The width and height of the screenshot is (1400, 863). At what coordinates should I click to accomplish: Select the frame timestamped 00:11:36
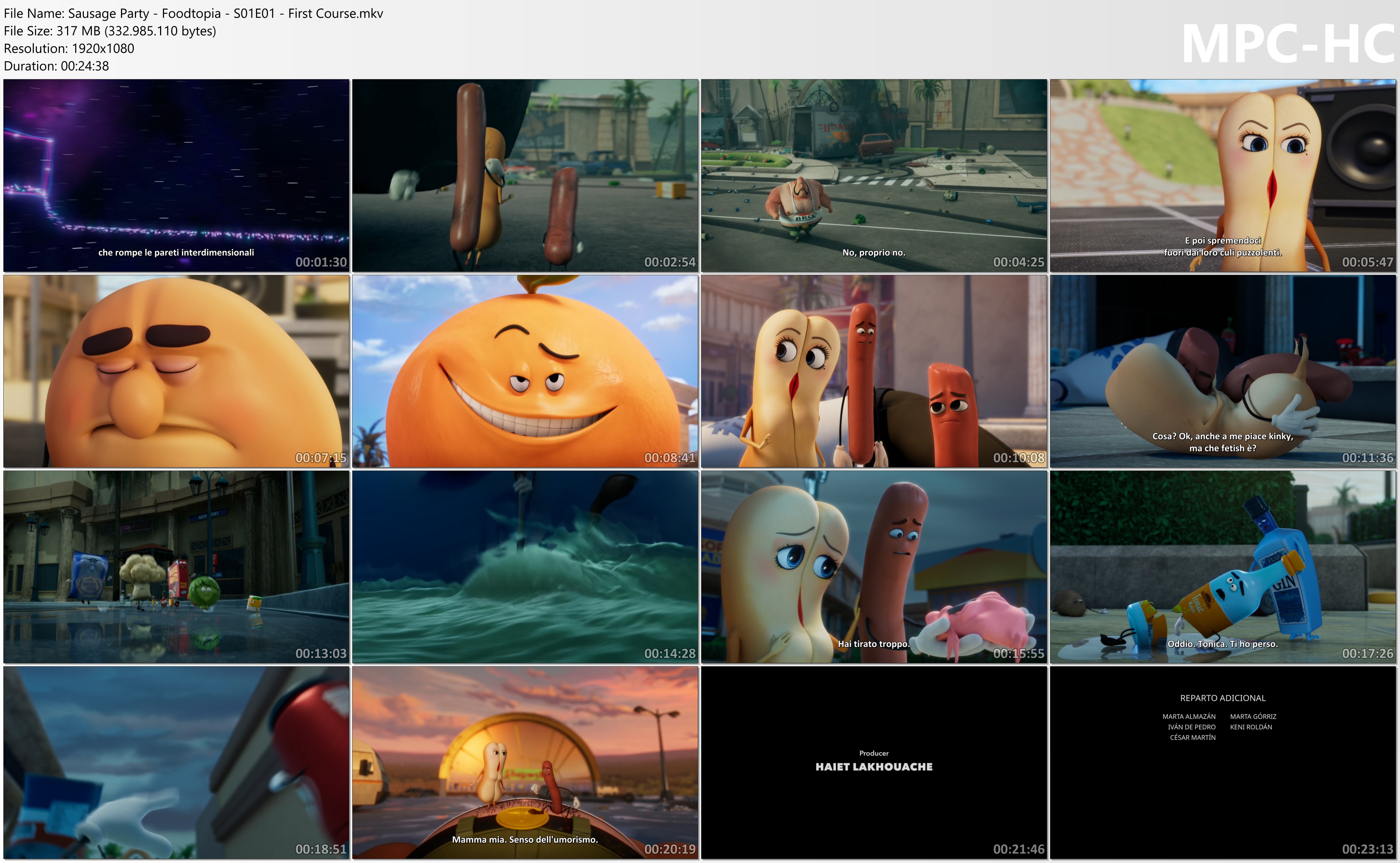click(1222, 371)
